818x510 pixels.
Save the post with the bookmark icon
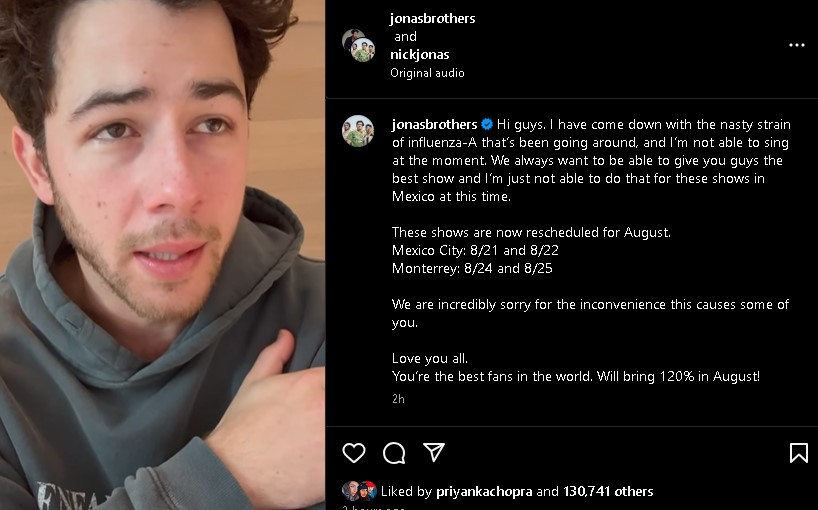coord(799,453)
